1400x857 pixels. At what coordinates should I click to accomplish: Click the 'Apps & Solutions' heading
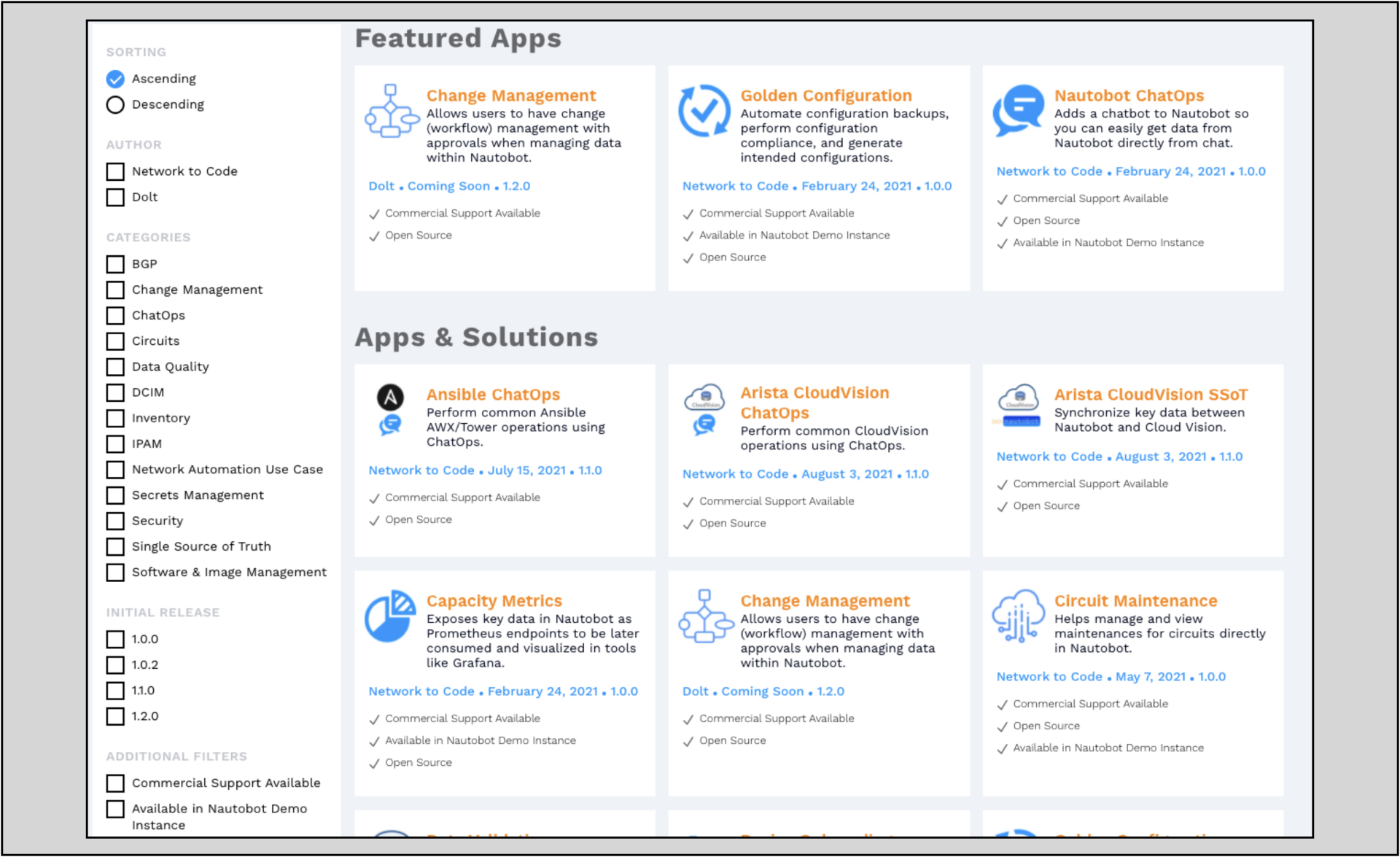(476, 338)
